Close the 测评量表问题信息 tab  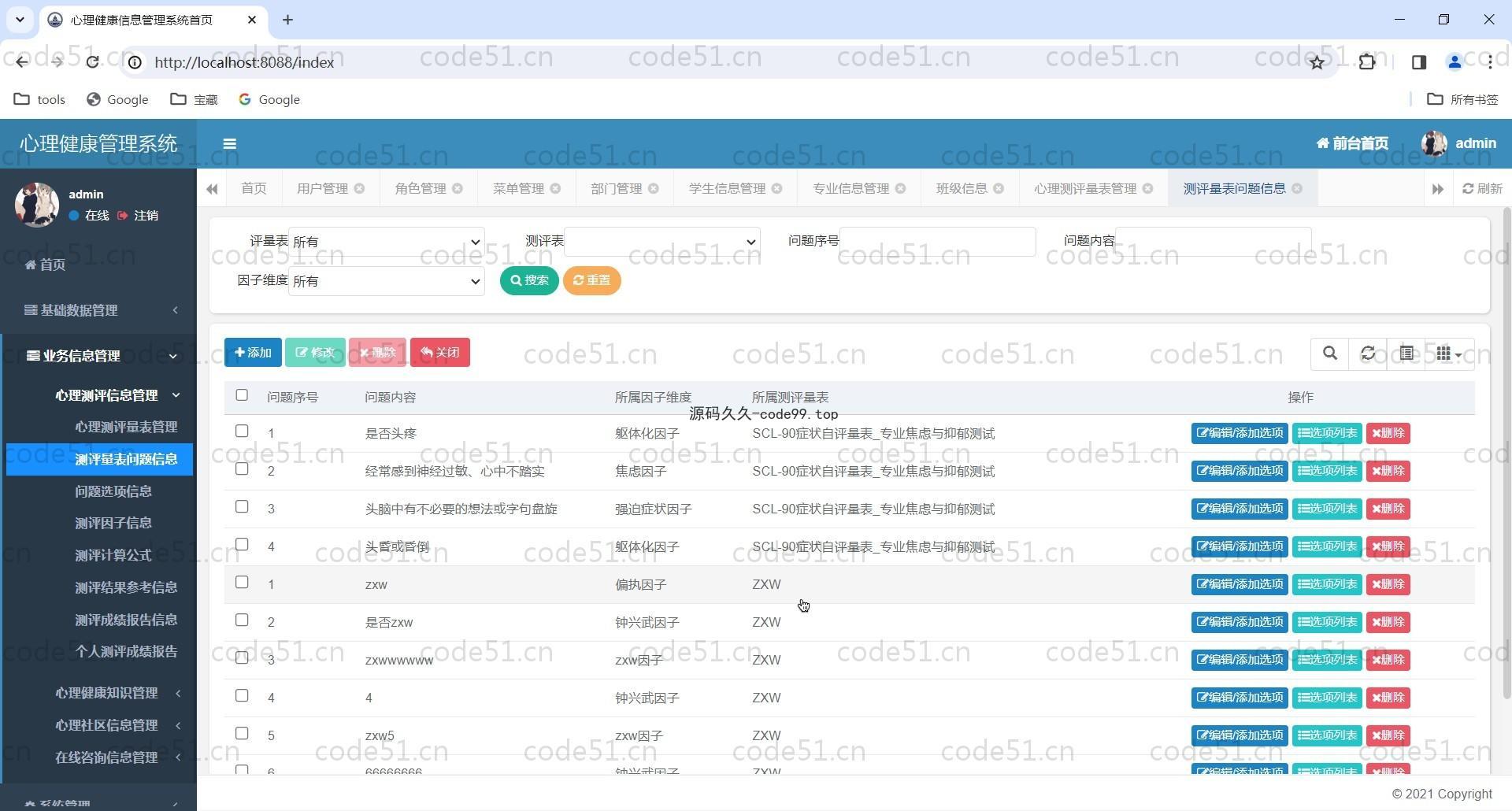1297,188
